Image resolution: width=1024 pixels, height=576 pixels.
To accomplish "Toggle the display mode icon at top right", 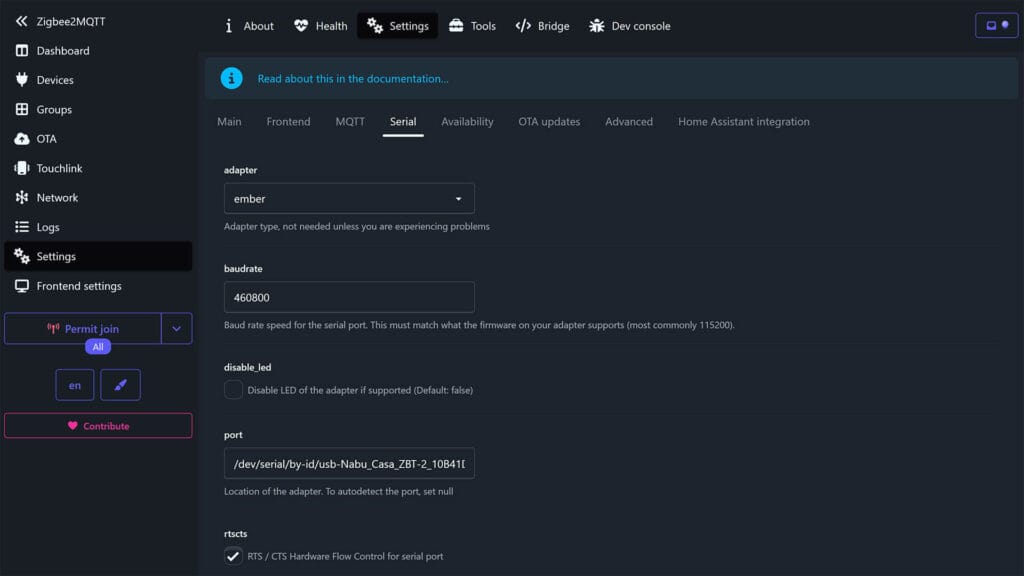I will [996, 25].
